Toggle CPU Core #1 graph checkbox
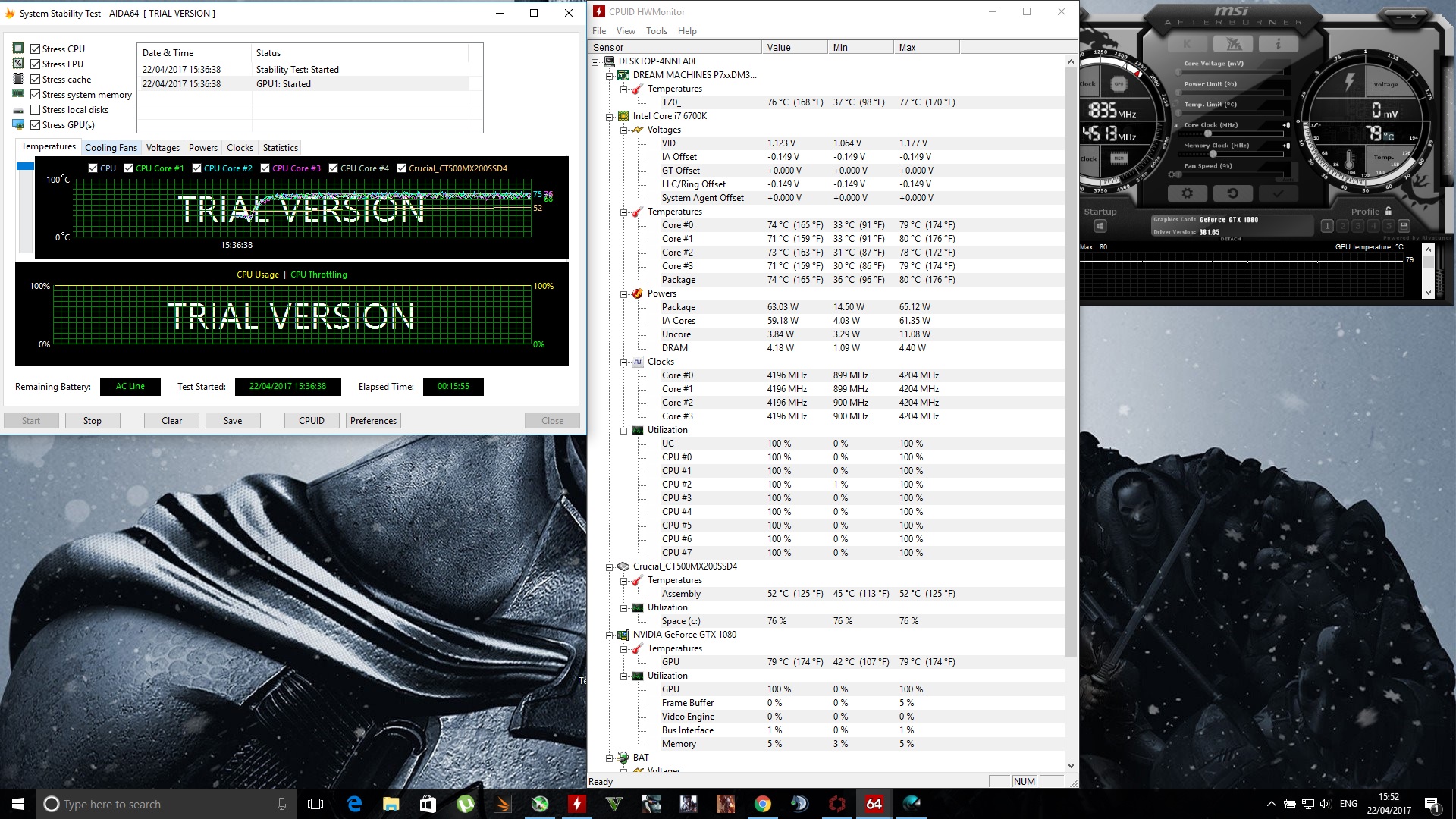The height and width of the screenshot is (819, 1456). 129,168
